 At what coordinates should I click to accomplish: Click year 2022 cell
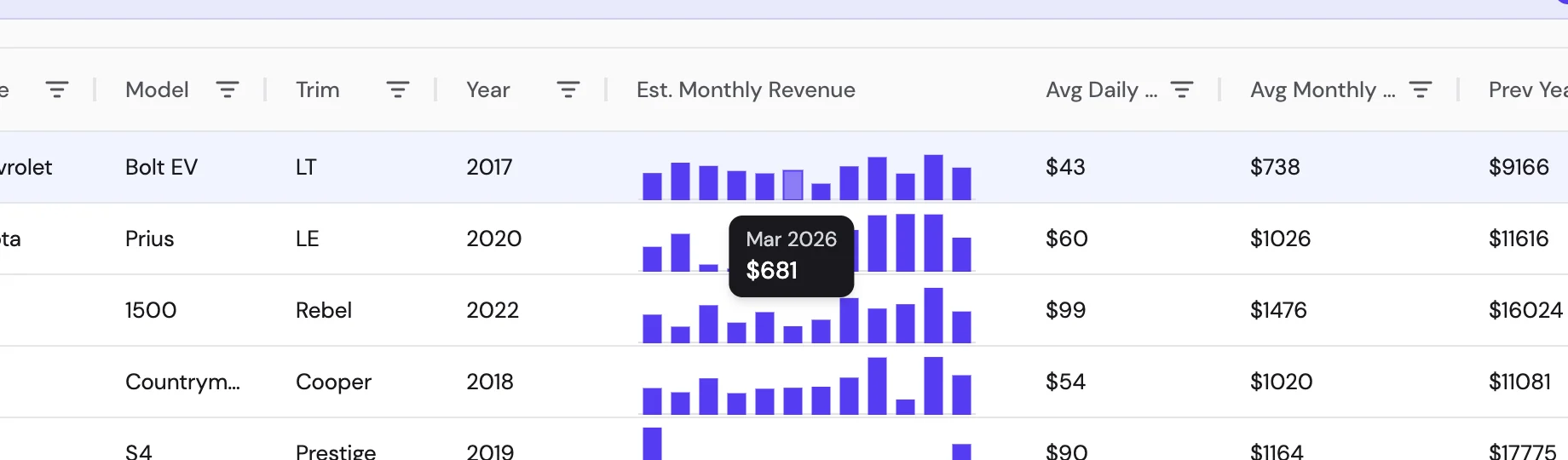(493, 310)
